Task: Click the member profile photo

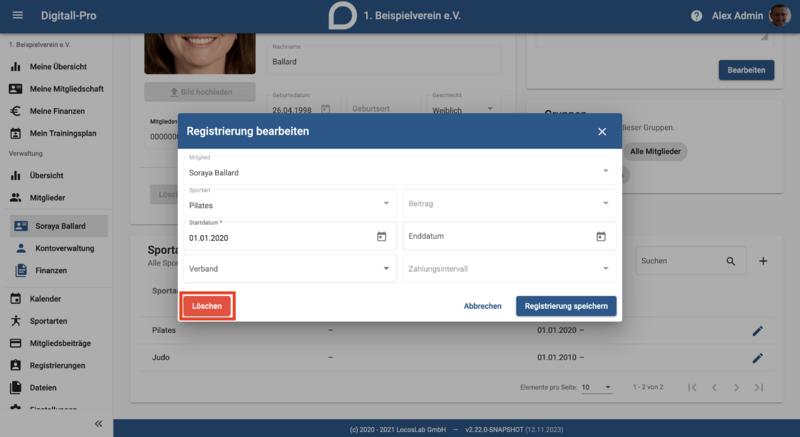Action: 200,54
